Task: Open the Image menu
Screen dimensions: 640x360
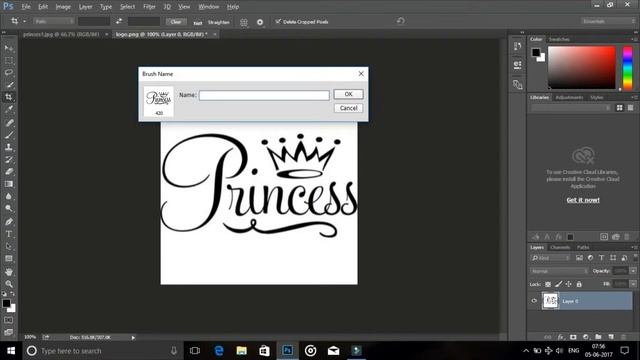Action: (63, 7)
